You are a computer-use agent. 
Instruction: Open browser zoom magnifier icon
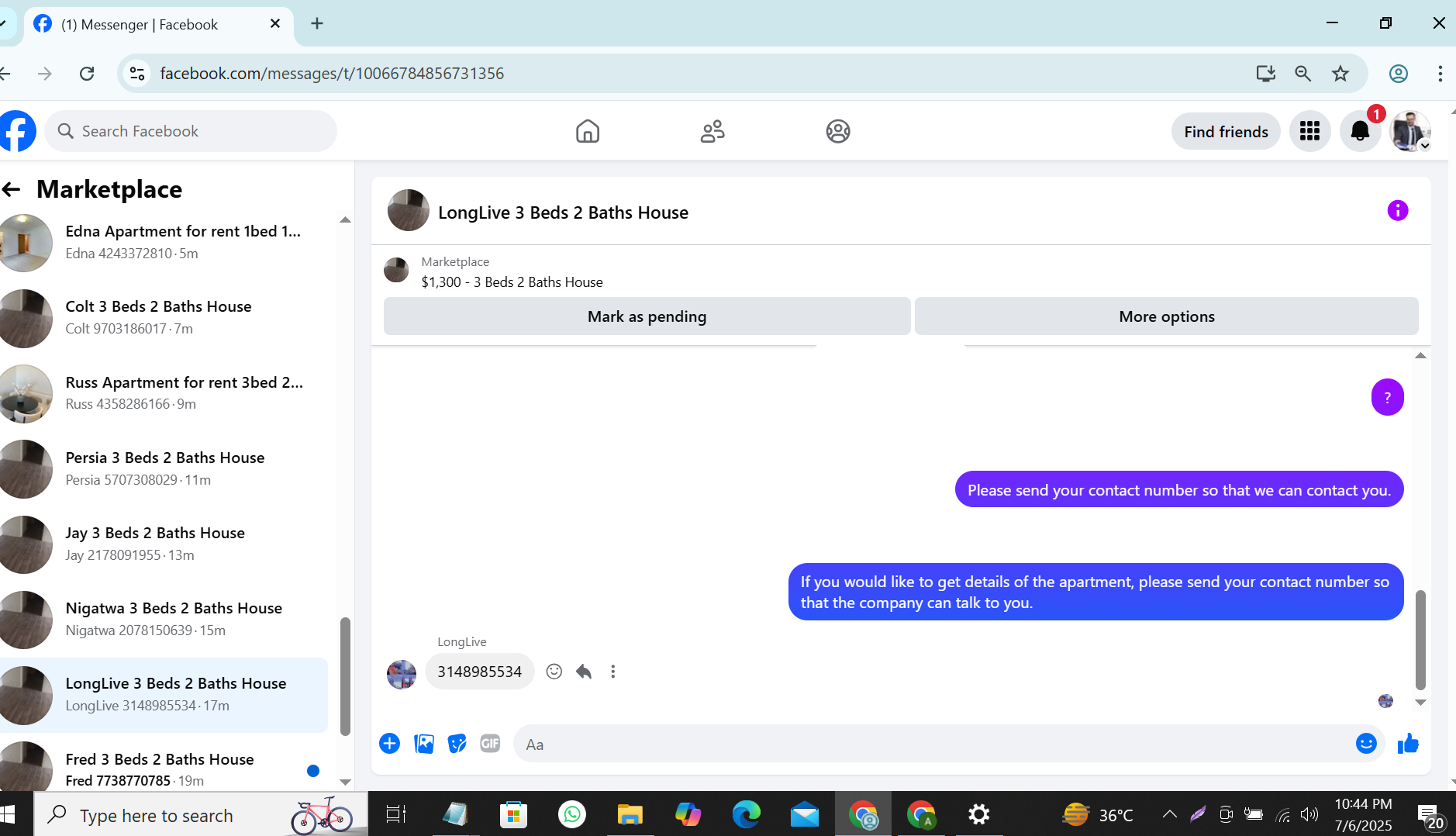coord(1303,74)
